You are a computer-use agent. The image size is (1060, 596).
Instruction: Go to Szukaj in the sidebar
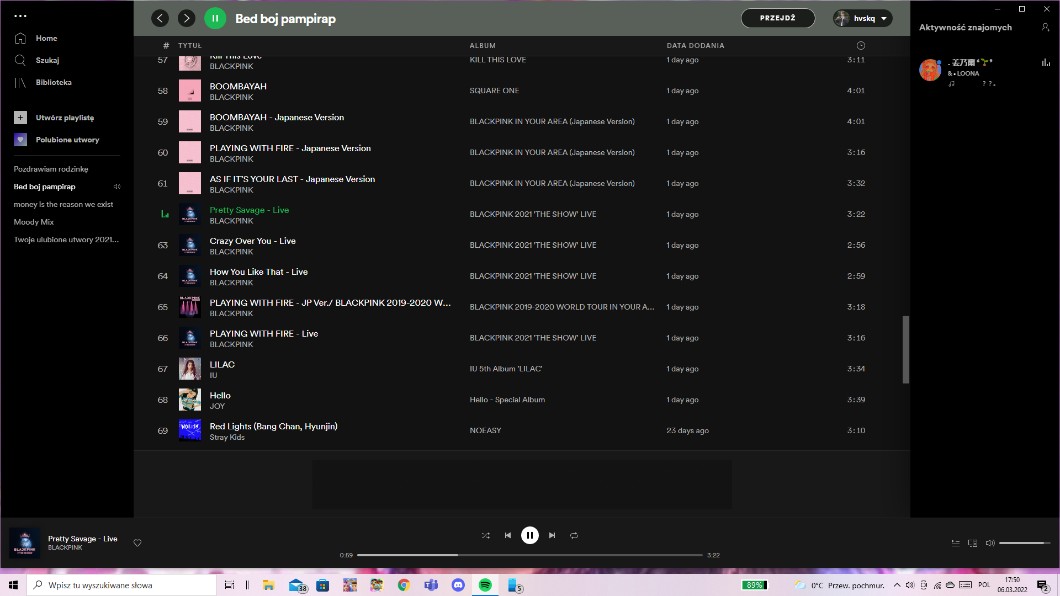pyautogui.click(x=47, y=60)
